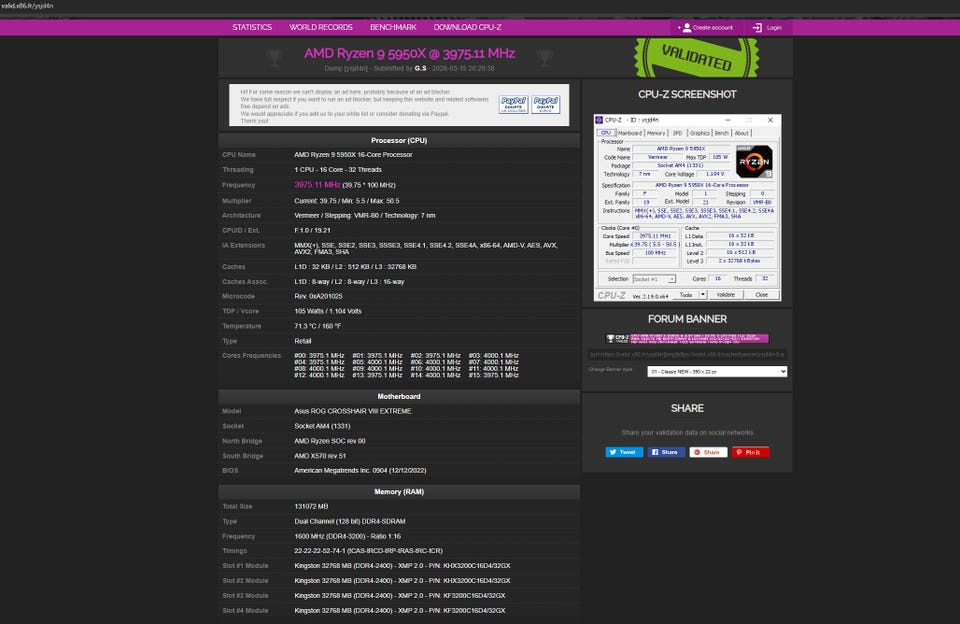This screenshot has width=960, height=624.
Task: Click the Login door icon
Action: pyautogui.click(x=757, y=28)
